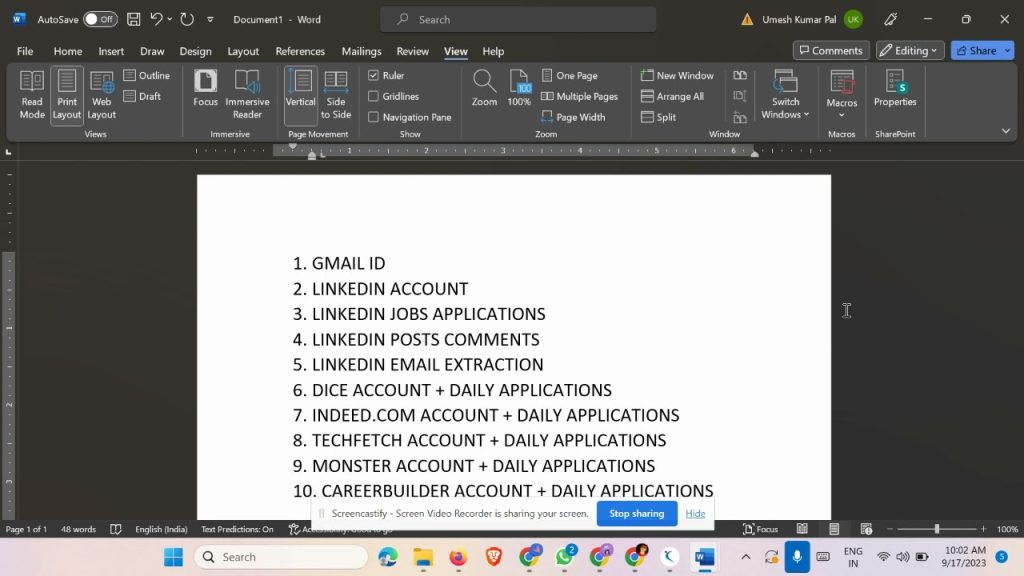Undo the last action
1024x576 pixels.
[x=155, y=19]
